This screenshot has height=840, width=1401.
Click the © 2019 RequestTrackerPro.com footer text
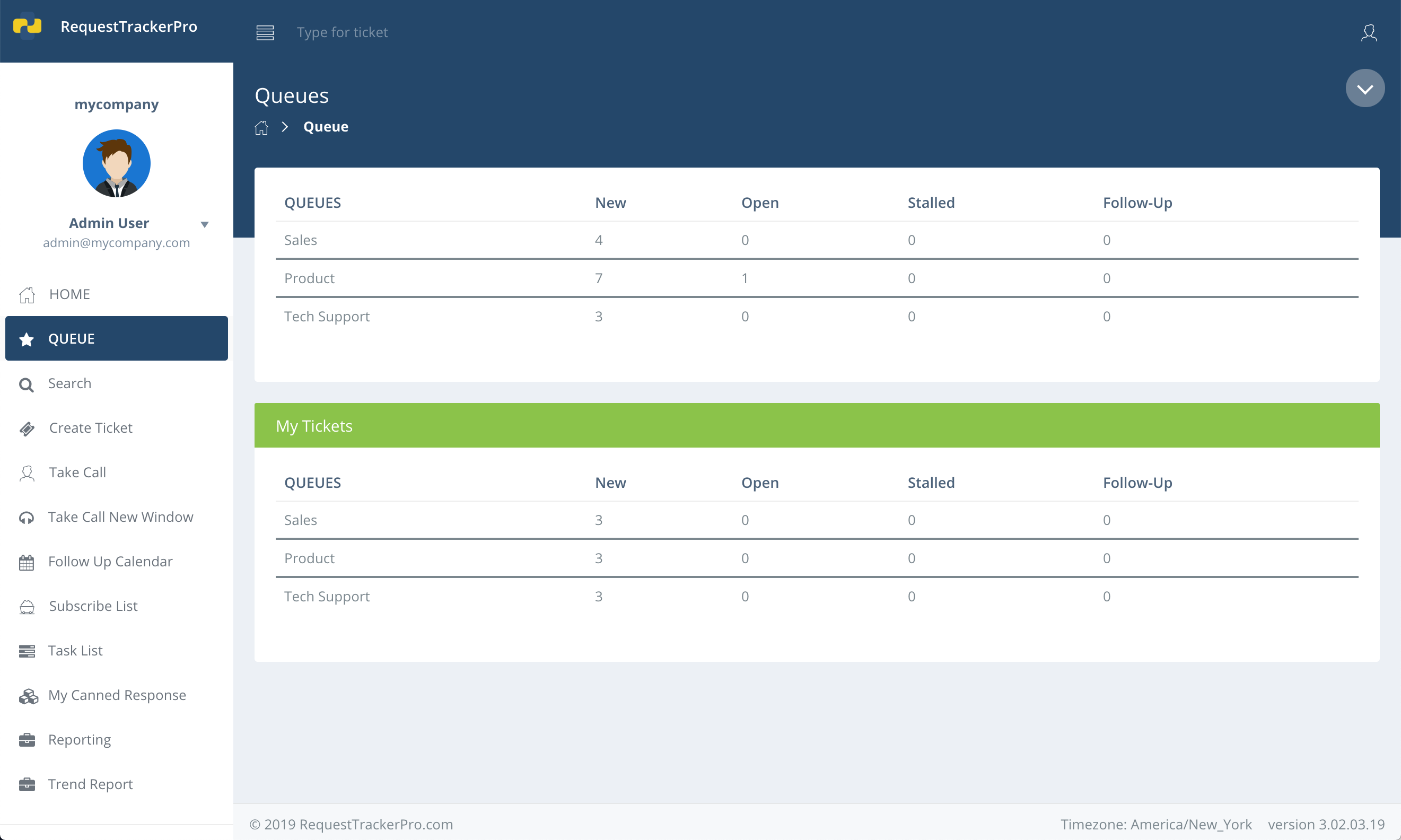pyautogui.click(x=352, y=825)
